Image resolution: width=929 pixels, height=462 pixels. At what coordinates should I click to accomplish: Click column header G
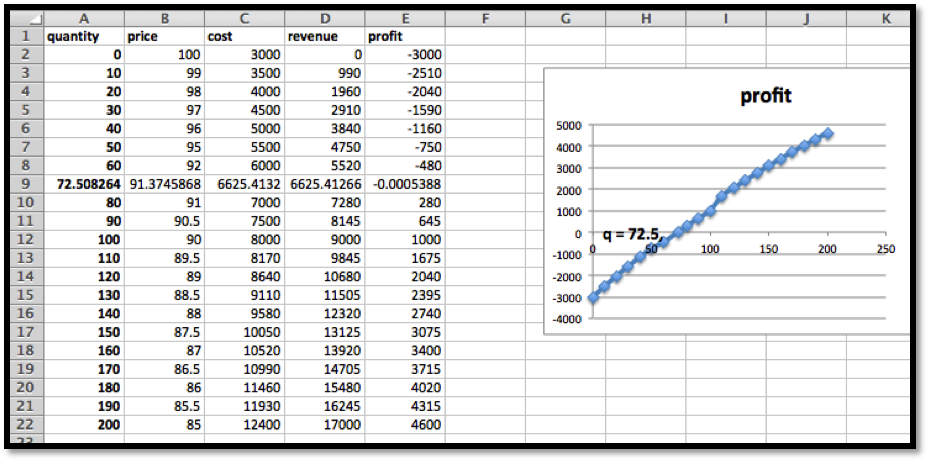tap(566, 18)
